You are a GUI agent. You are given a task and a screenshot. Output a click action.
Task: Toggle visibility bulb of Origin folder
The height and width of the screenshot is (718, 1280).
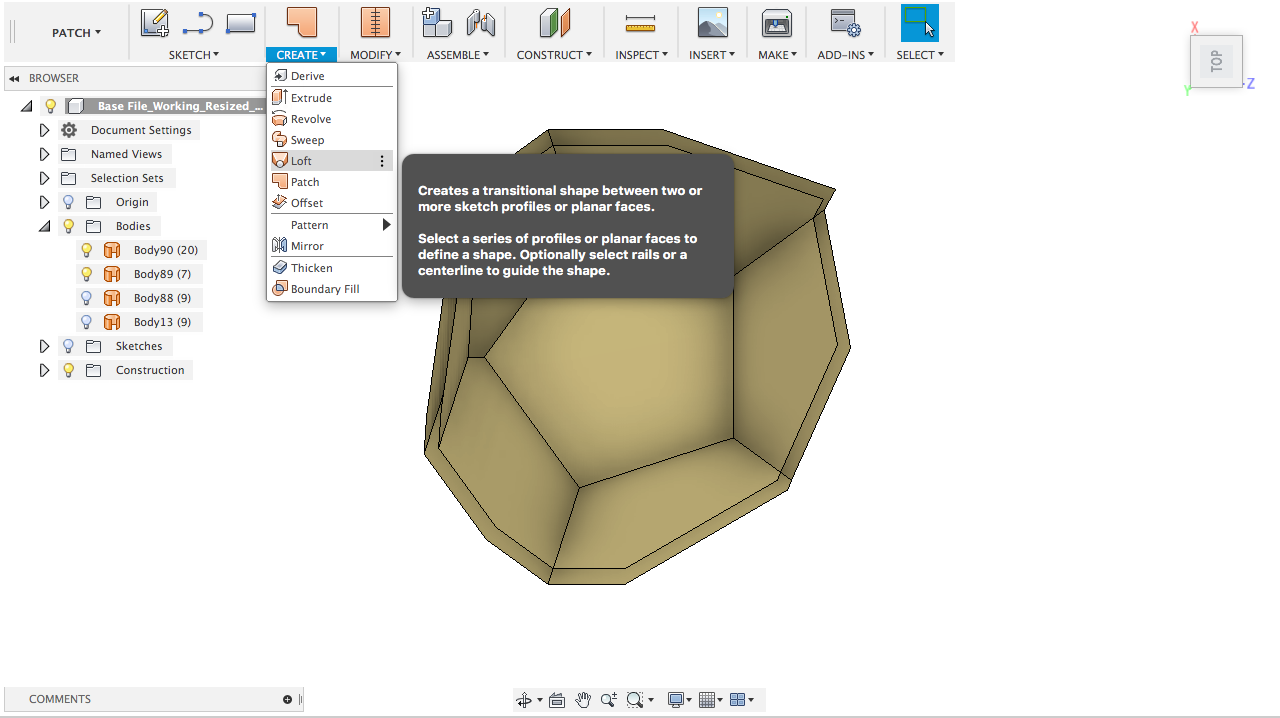(x=68, y=202)
